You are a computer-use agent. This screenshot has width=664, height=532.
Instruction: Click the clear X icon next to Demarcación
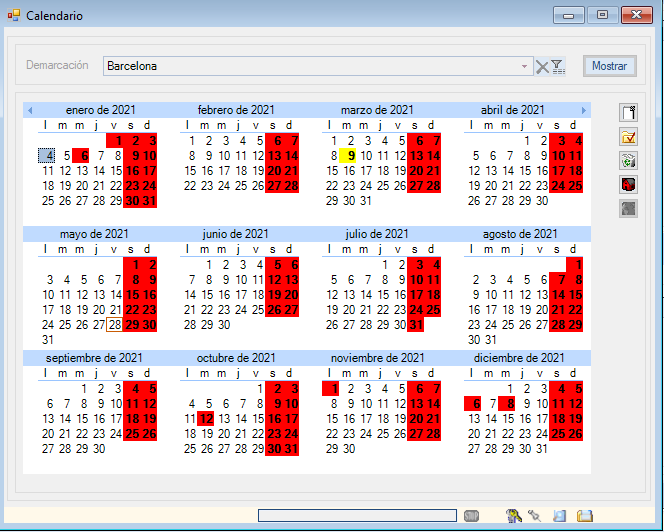pos(542,67)
